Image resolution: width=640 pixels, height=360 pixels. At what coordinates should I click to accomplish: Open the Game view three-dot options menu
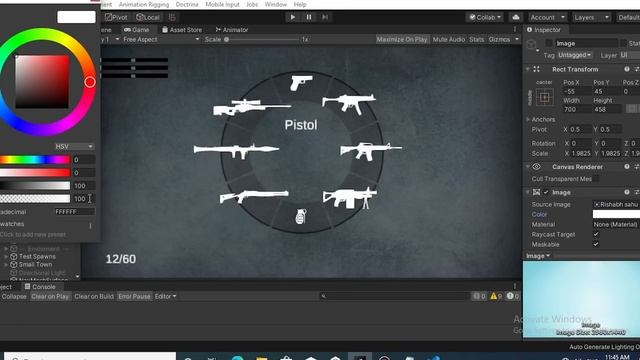(x=515, y=29)
